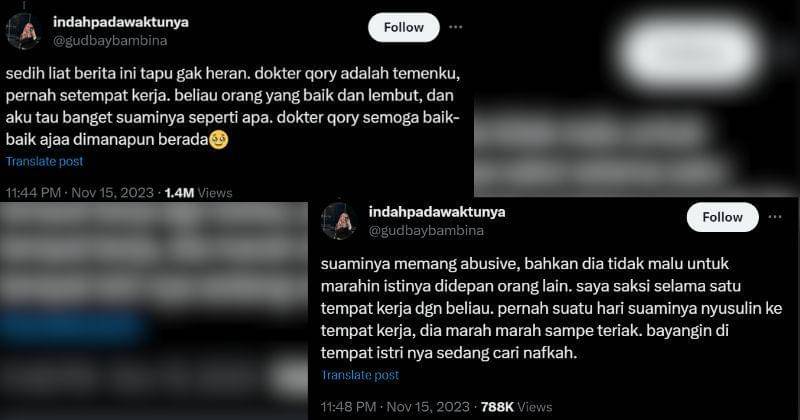This screenshot has width=800, height=420.
Task: Select the blurred white button at top right
Action: 690,52
